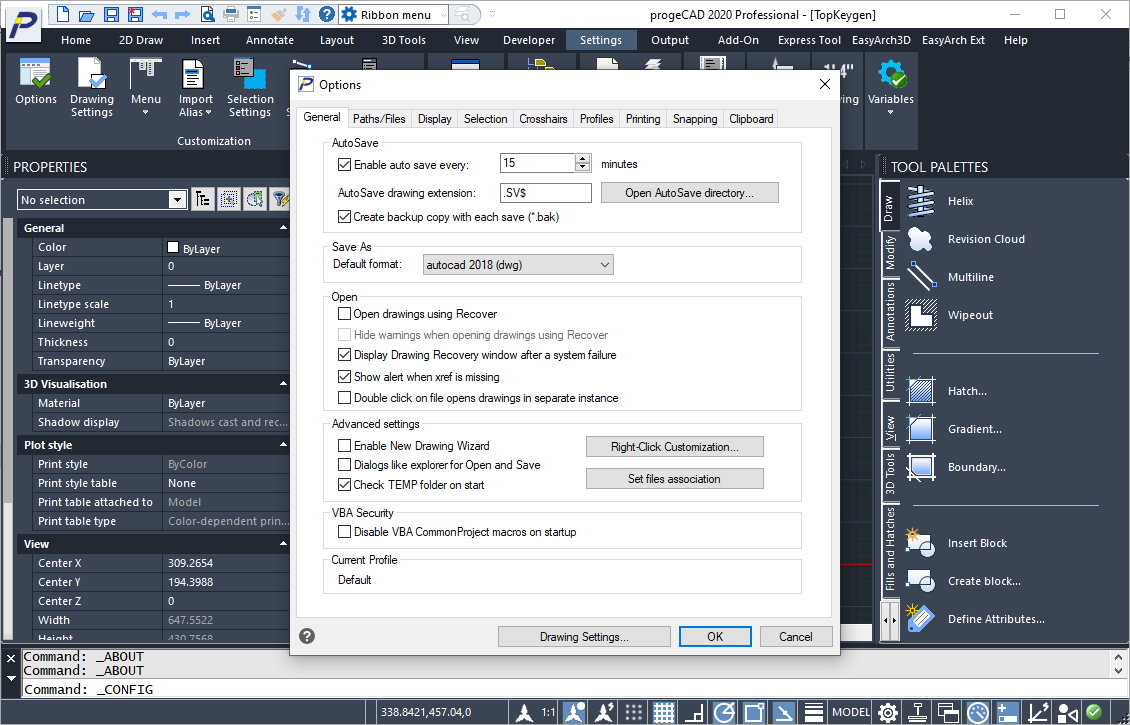Click the Redo arrow icon

pos(182,14)
